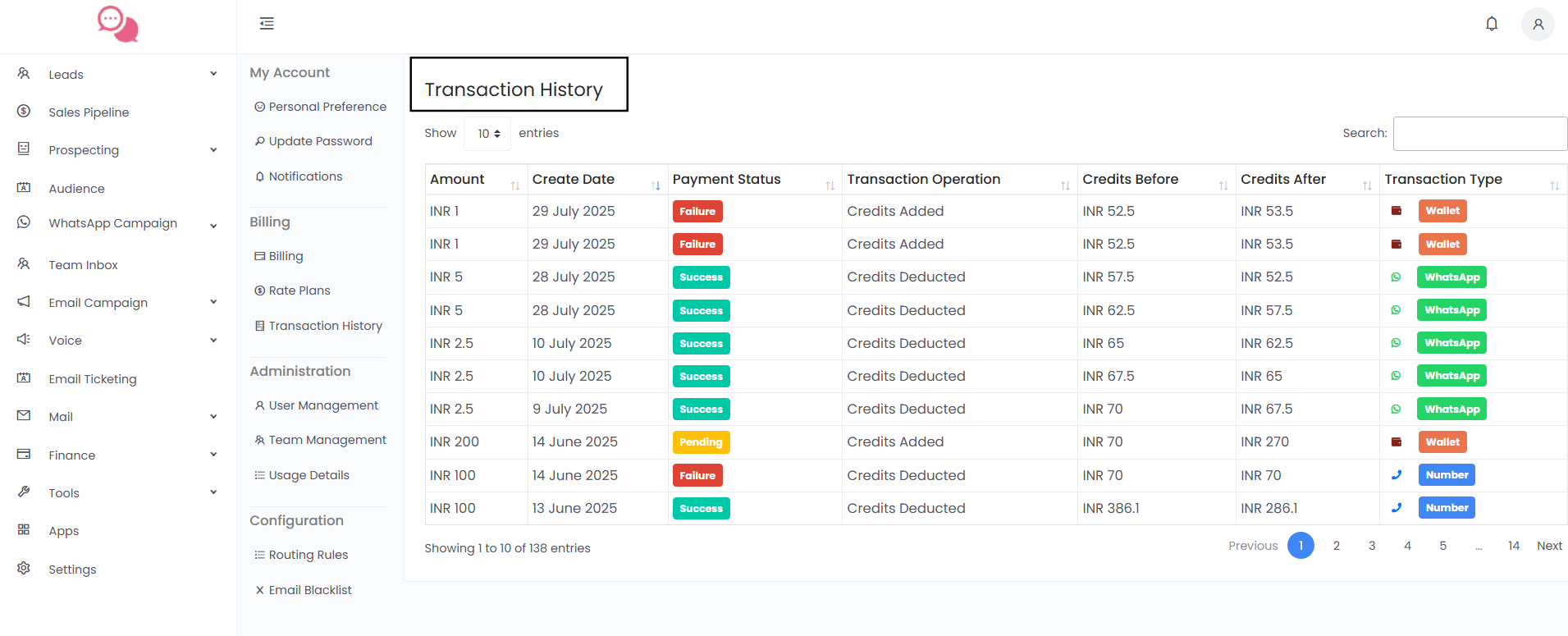Expand the Email Campaign chevron
The width and height of the screenshot is (1568, 636).
pyautogui.click(x=213, y=302)
